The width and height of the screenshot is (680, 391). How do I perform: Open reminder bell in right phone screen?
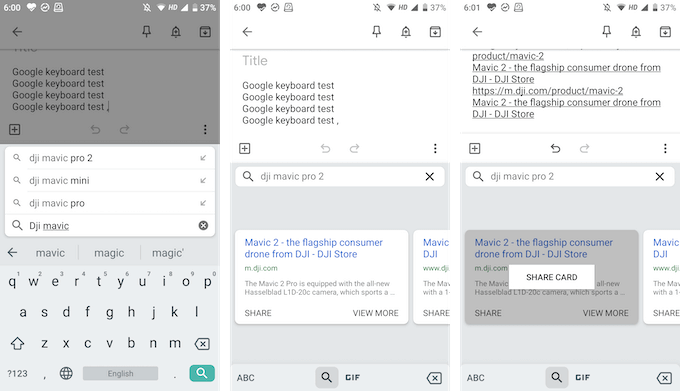click(636, 32)
